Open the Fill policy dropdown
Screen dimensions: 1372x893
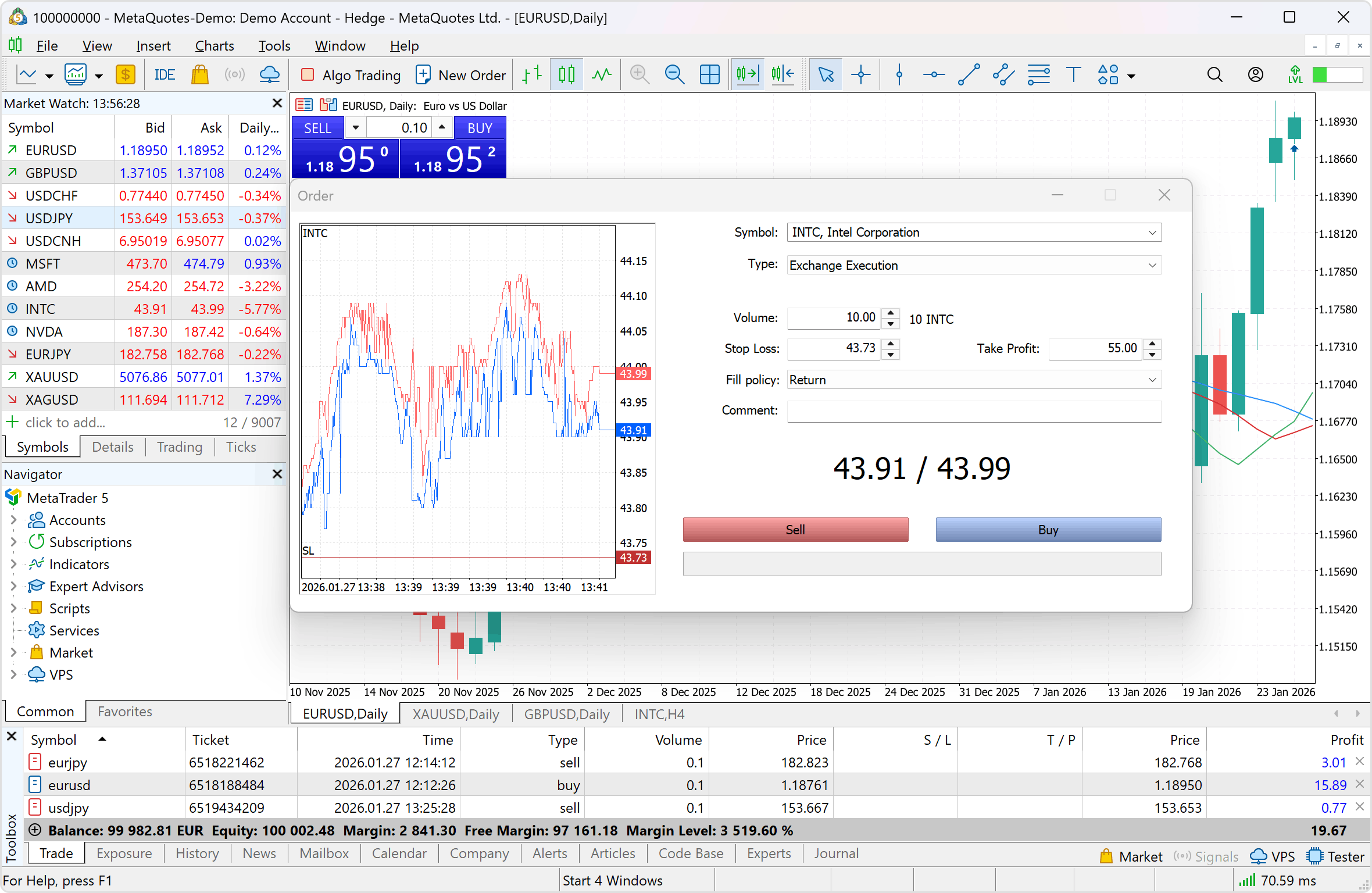click(x=1152, y=380)
